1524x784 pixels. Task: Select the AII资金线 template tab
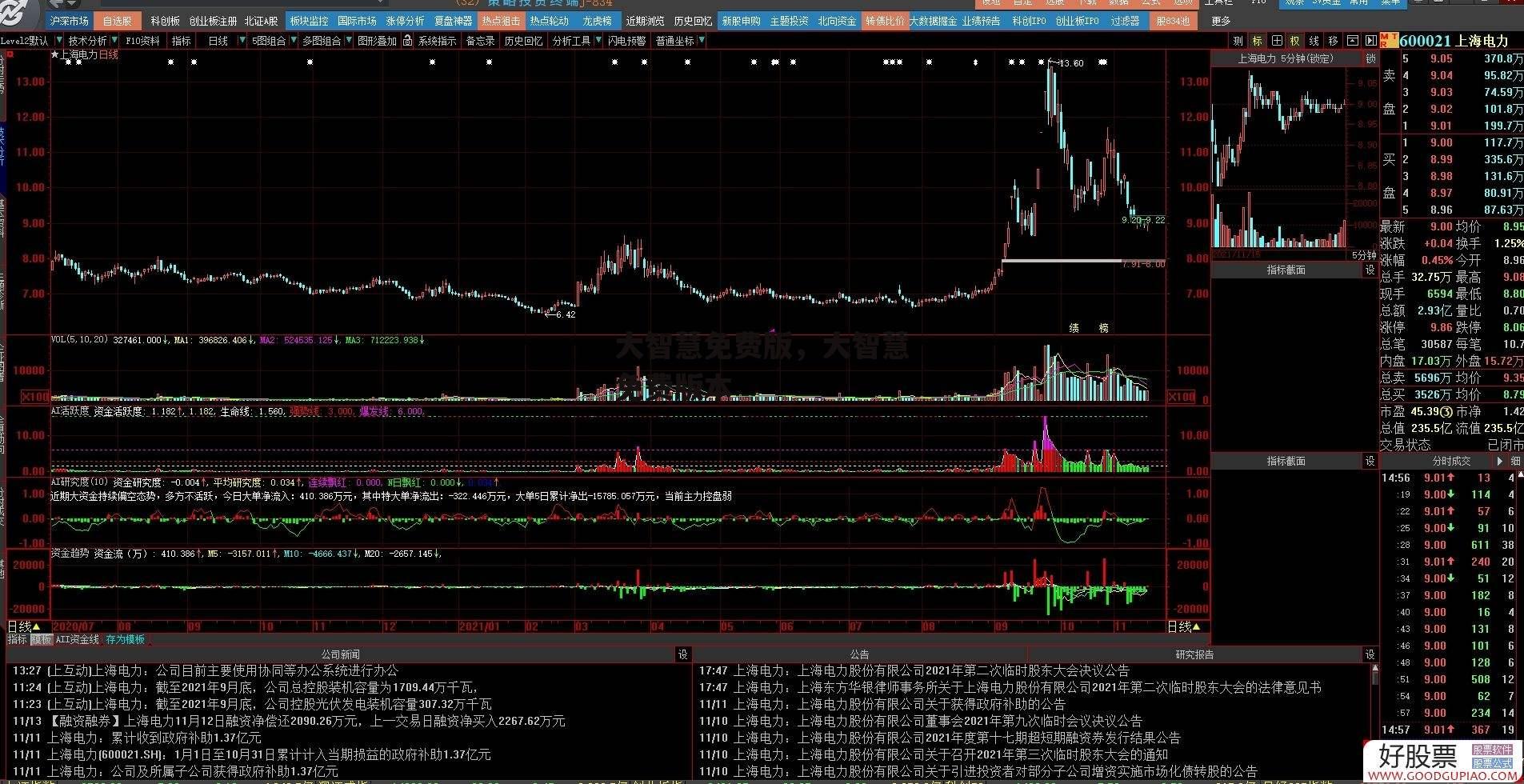tap(78, 640)
